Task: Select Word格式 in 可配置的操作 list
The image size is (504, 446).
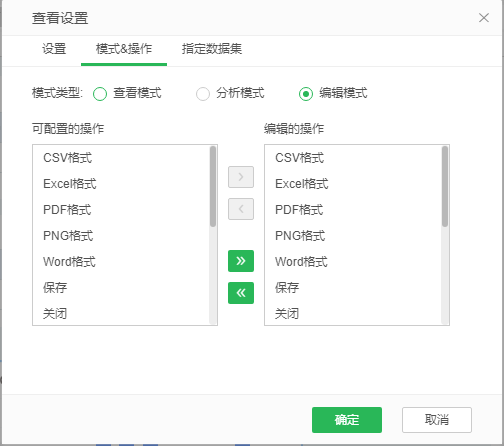Action: point(121,262)
